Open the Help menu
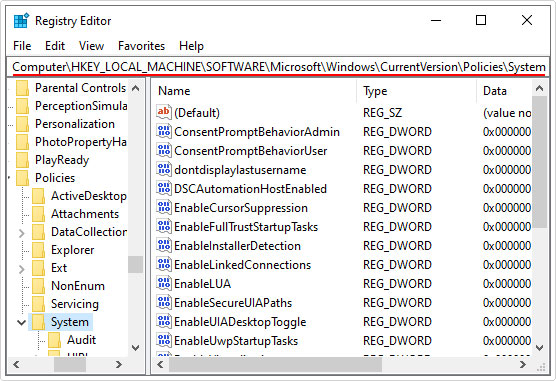Image resolution: width=556 pixels, height=381 pixels. 191,46
